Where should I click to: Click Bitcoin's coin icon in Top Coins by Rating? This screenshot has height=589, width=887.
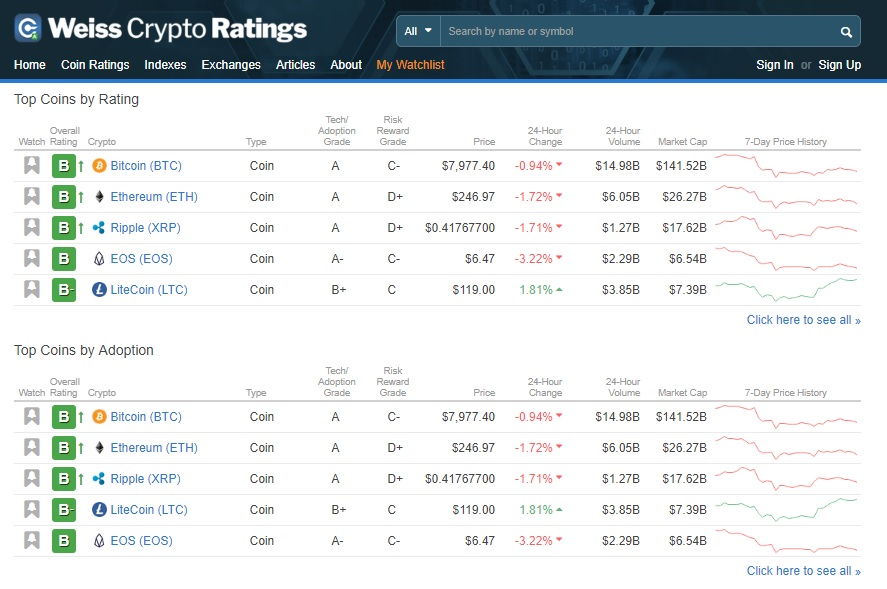click(99, 166)
